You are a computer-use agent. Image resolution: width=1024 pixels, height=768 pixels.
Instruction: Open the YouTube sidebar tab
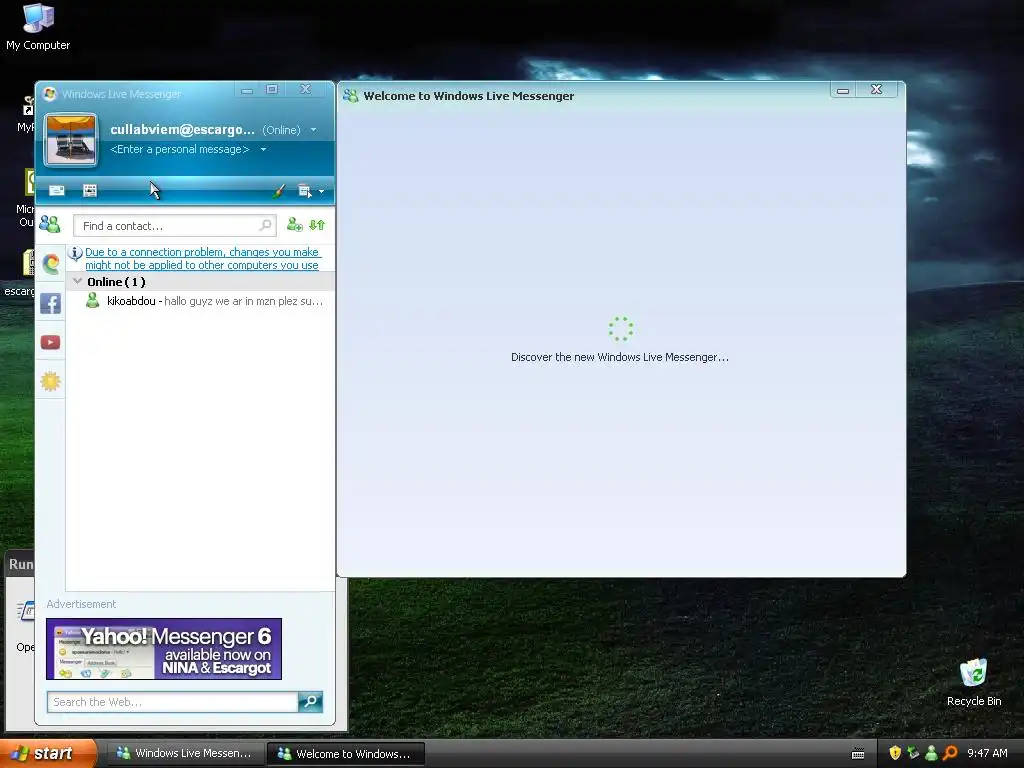click(50, 342)
